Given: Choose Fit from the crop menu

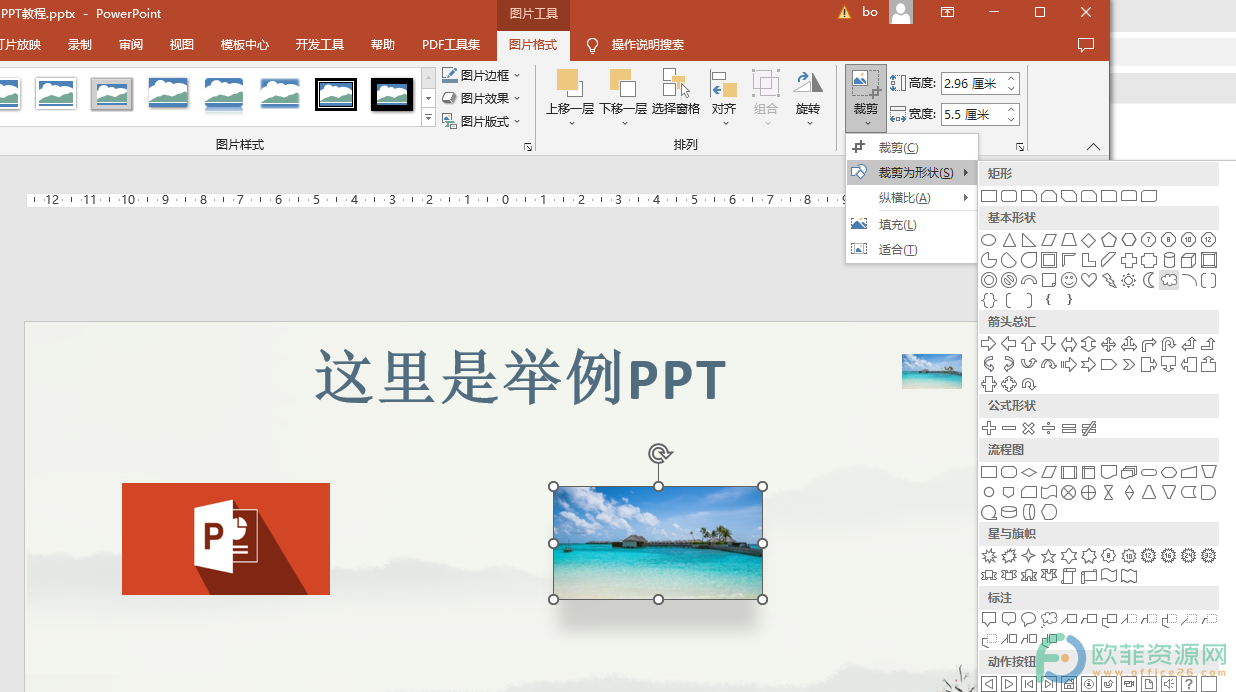Looking at the screenshot, I should 911,250.
